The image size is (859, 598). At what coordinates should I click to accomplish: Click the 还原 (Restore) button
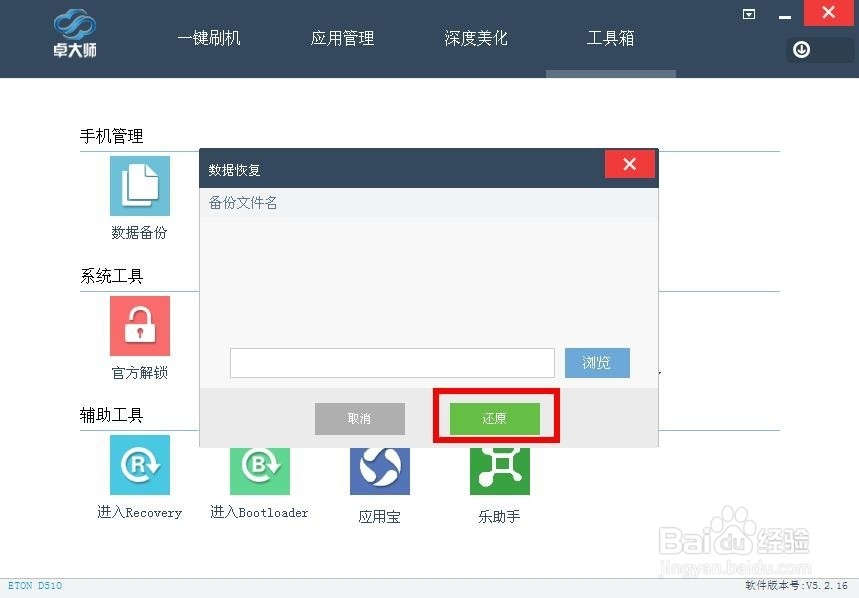point(494,418)
